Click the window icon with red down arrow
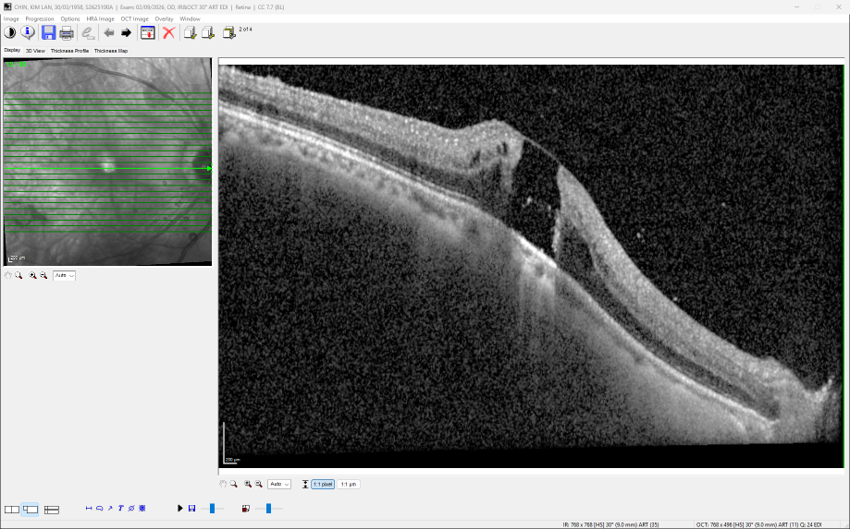 (x=147, y=33)
